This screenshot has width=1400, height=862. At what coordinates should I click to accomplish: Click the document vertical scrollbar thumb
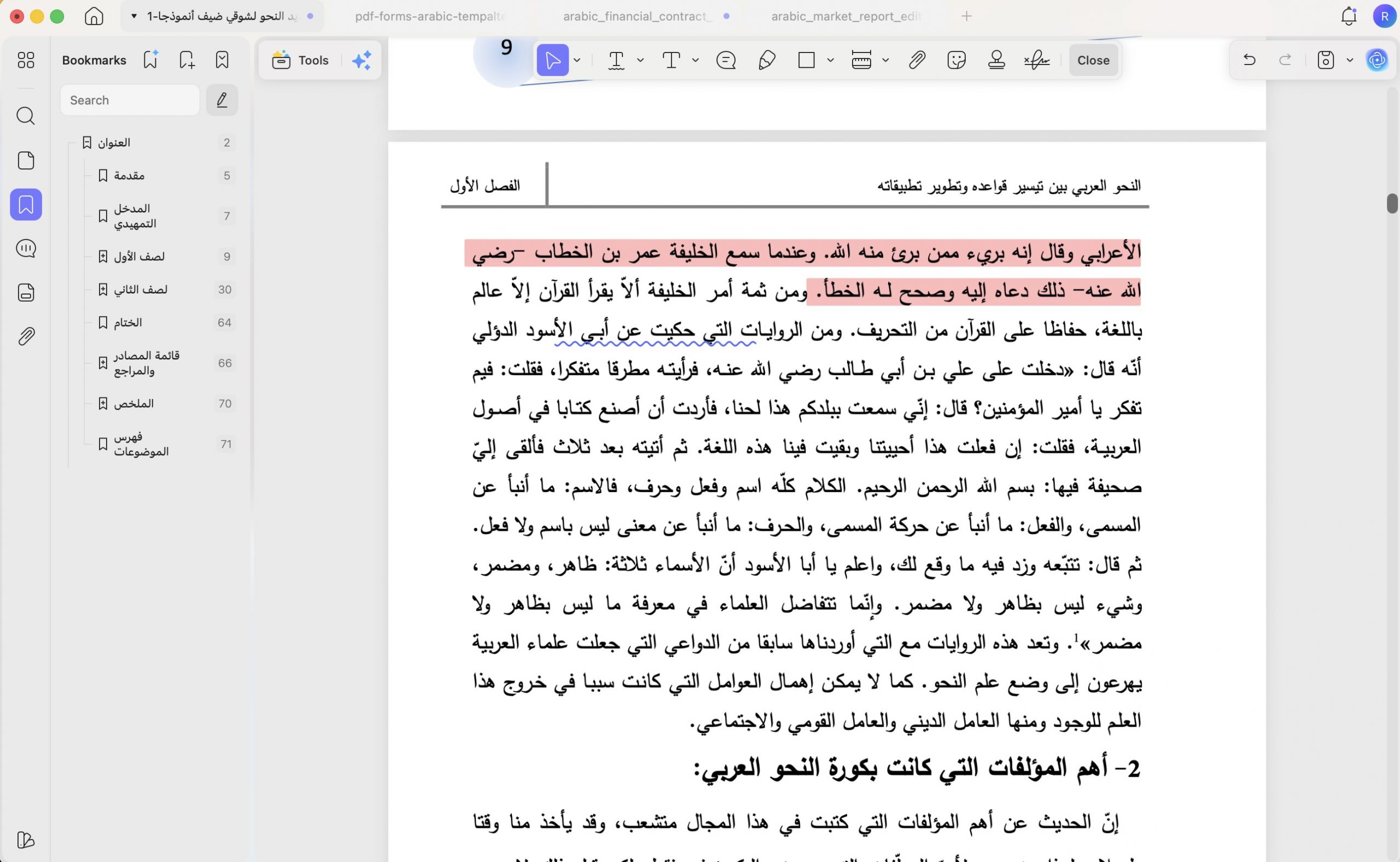1392,203
